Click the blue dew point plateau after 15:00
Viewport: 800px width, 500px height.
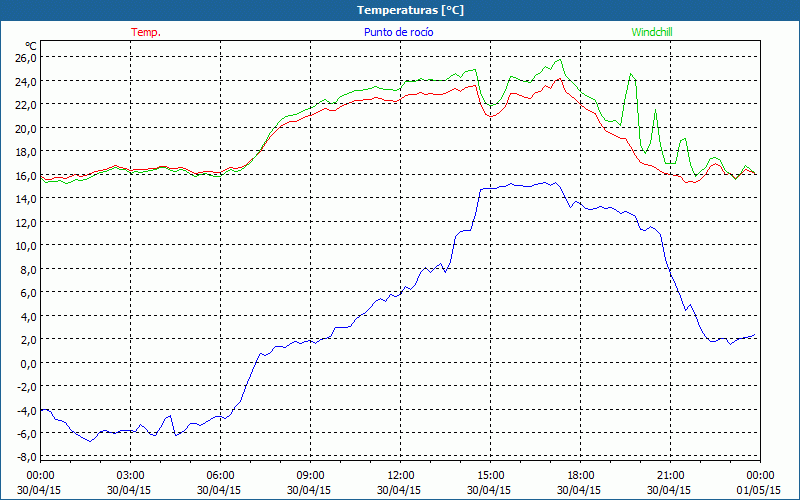tap(520, 186)
